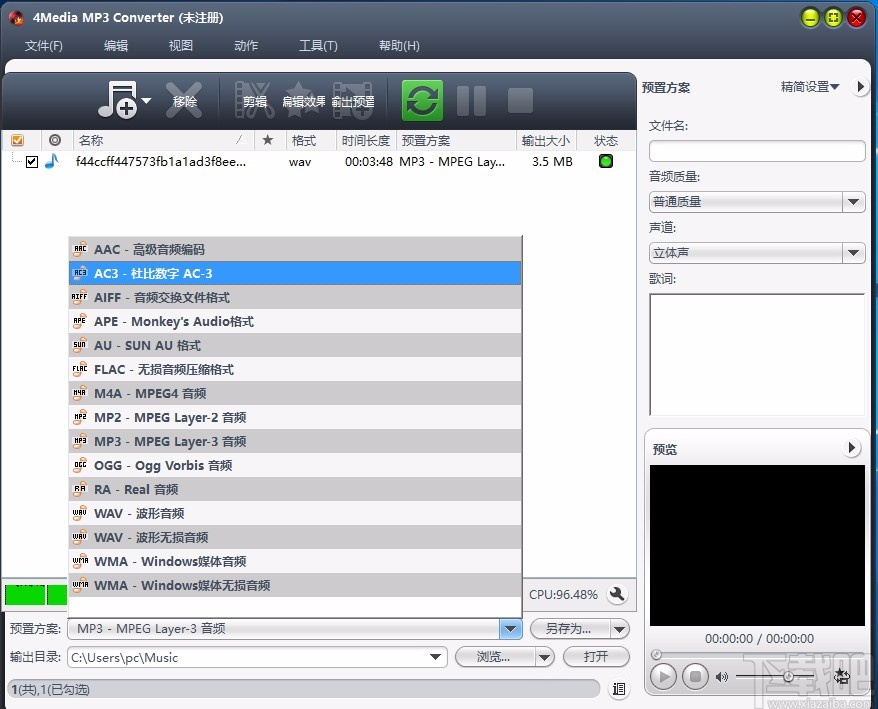Viewport: 878px width, 709px height.
Task: Select the 移除 remove icon
Action: (184, 99)
